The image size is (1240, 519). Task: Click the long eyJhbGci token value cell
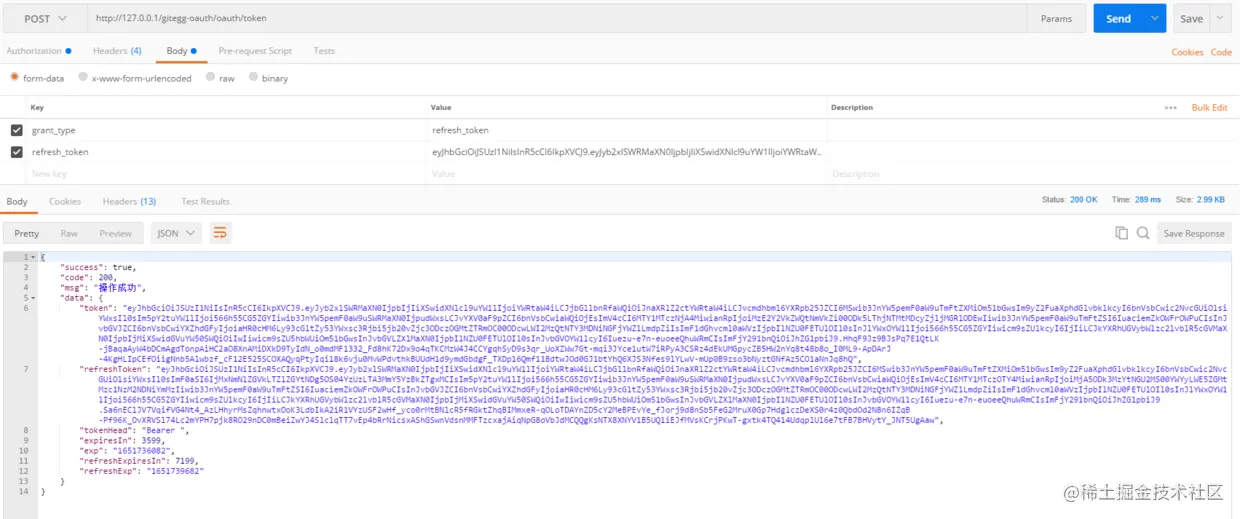click(x=626, y=152)
